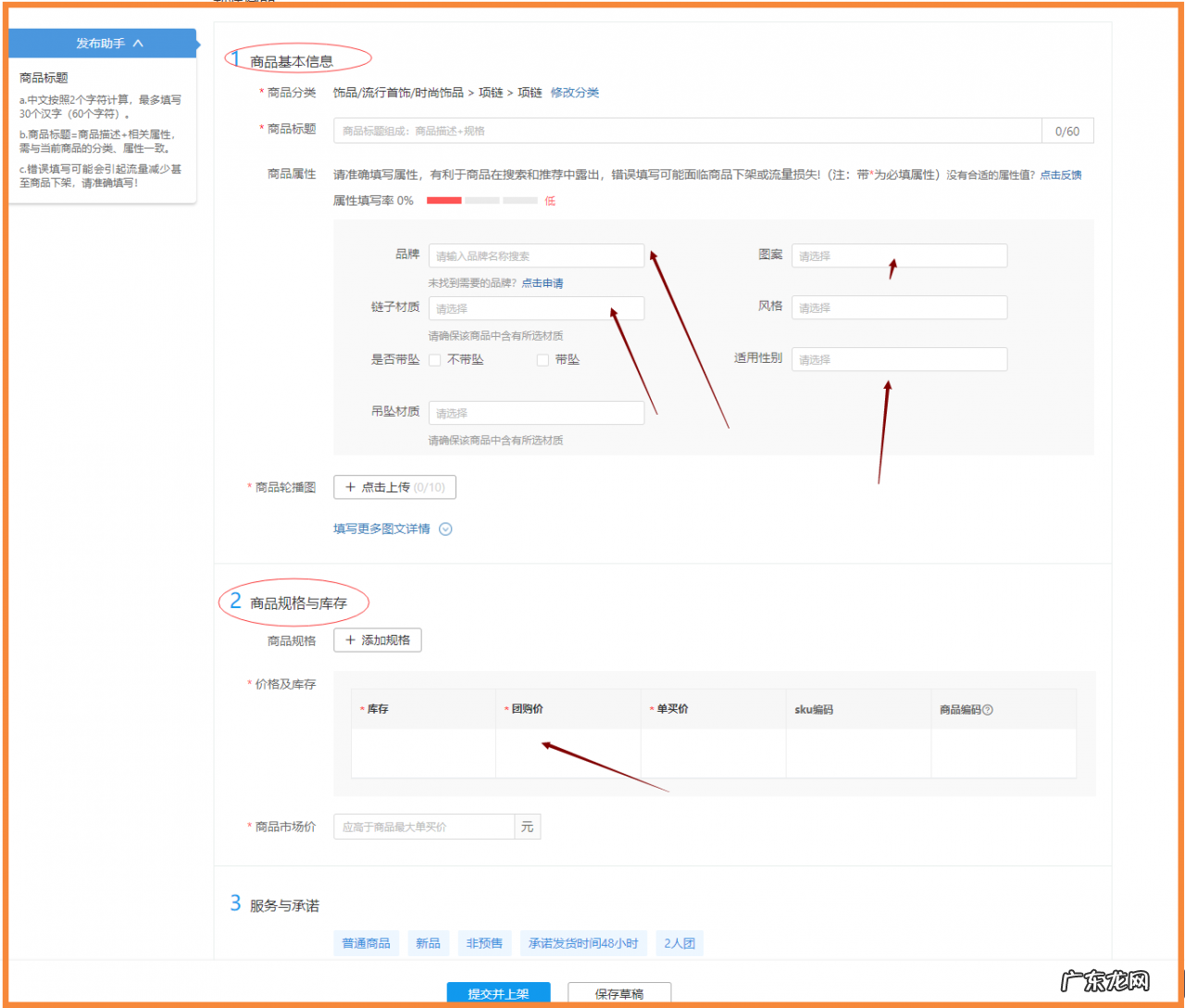This screenshot has width=1185, height=1008.
Task: Click the plus icon on the 添加规格 button
Action: pos(350,640)
